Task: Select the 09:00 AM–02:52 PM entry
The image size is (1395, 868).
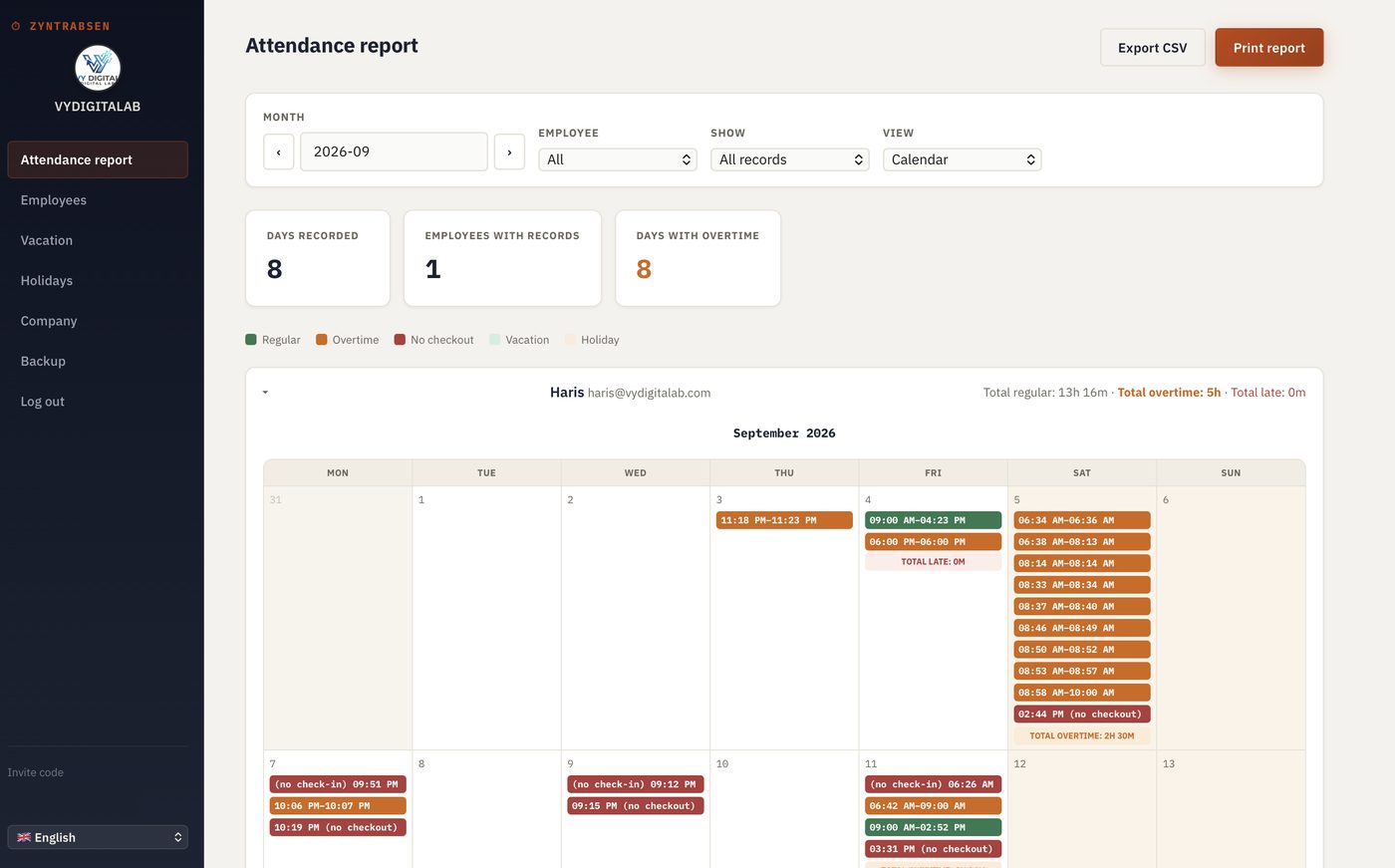Action: 933,827
